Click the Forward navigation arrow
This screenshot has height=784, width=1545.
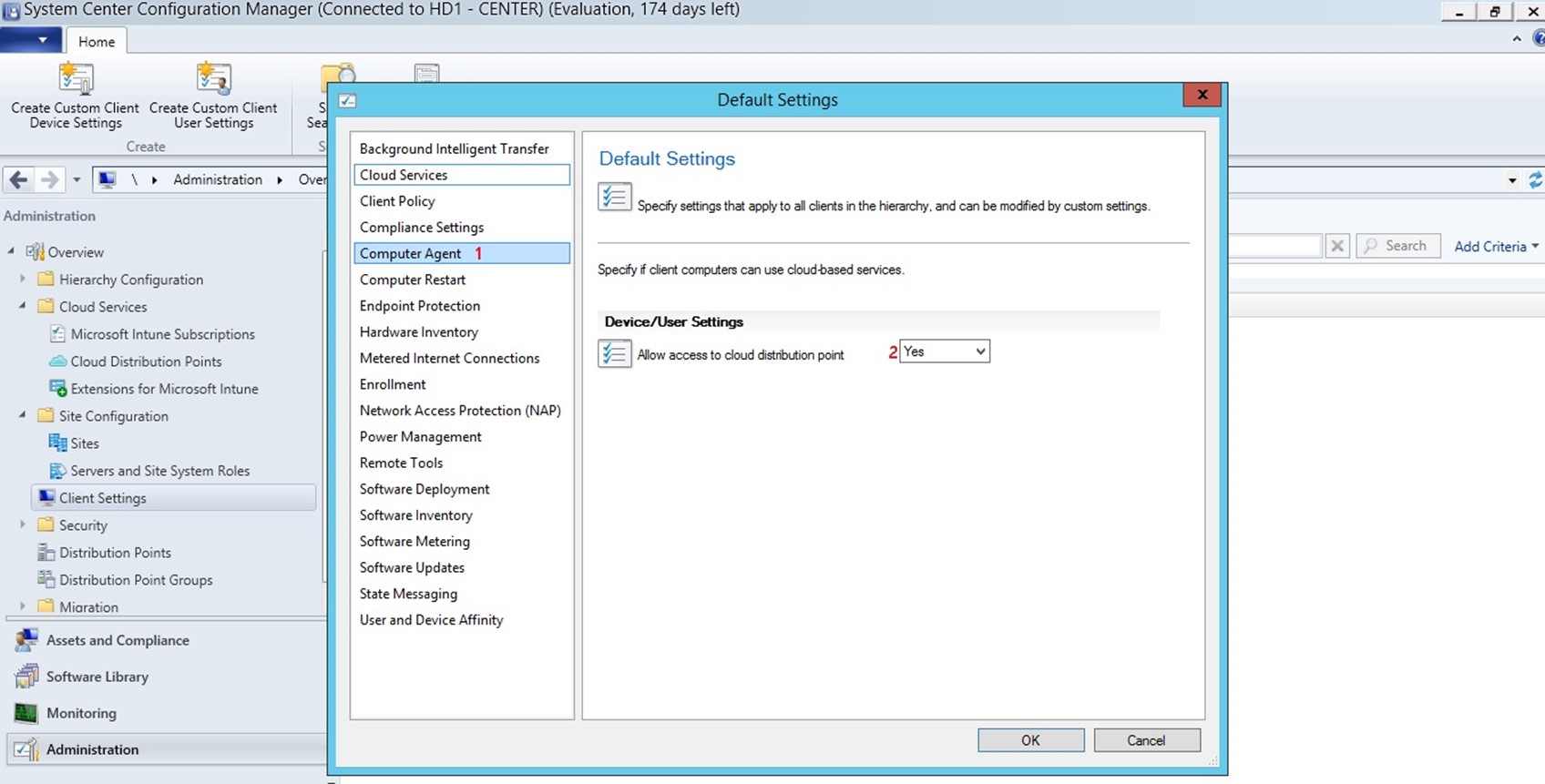49,179
